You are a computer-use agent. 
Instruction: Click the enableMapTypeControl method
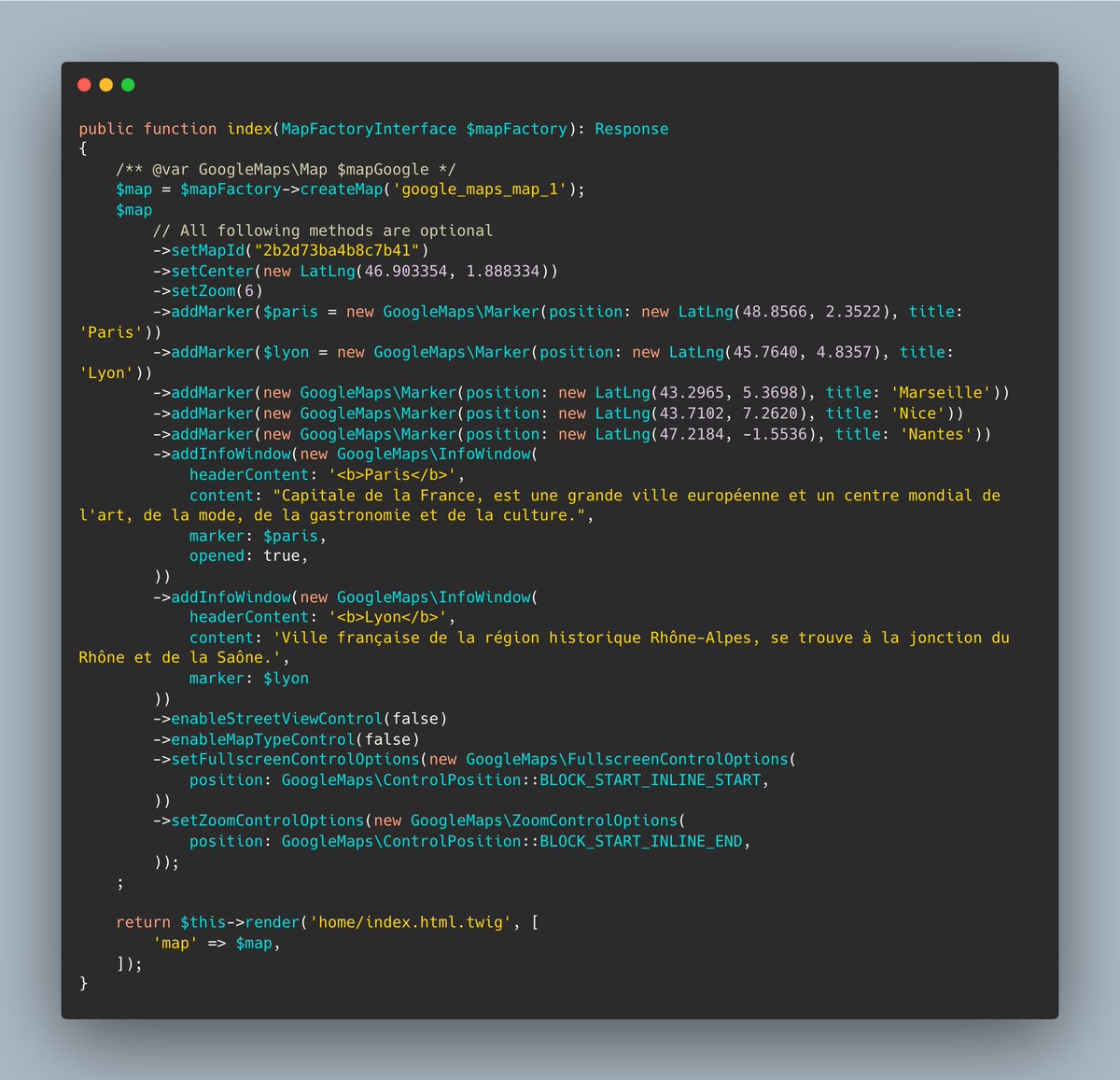pos(263,739)
